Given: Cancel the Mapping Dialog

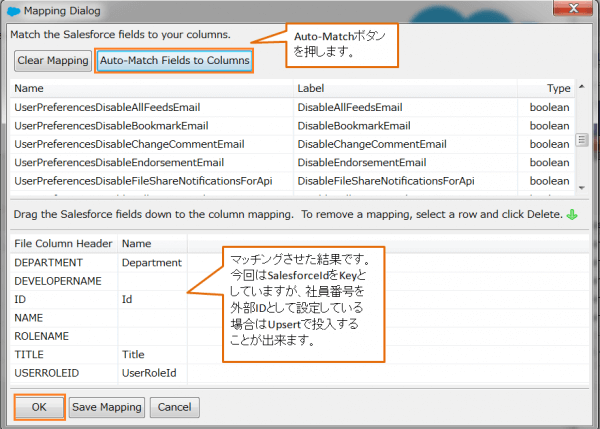Looking at the screenshot, I should [x=174, y=407].
